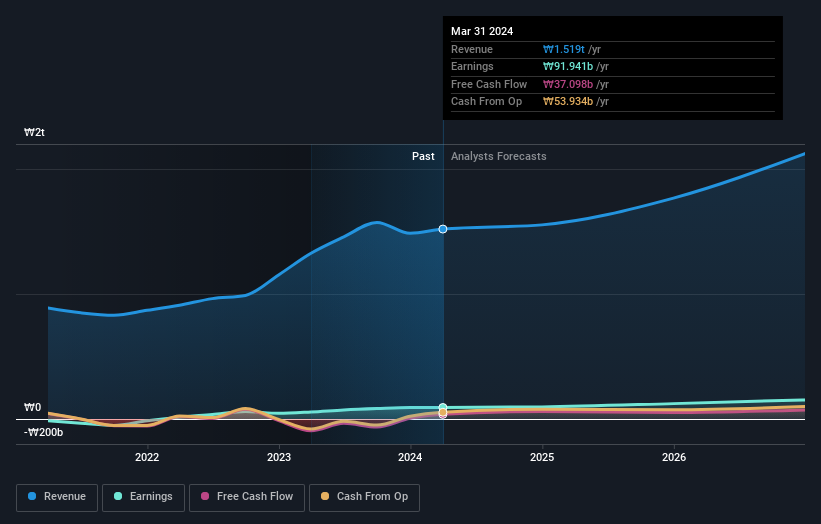Click the teal Earnings data point marker
The height and width of the screenshot is (524, 821).
pyautogui.click(x=443, y=407)
